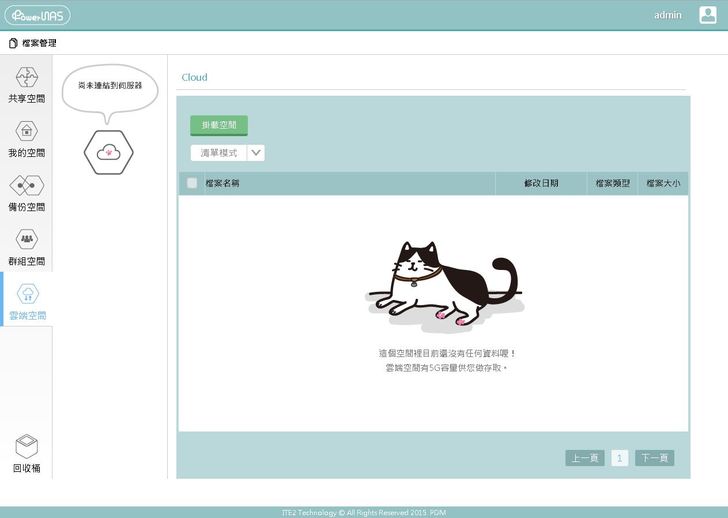Select page 1 in pagination
The height and width of the screenshot is (518, 728).
coord(619,458)
